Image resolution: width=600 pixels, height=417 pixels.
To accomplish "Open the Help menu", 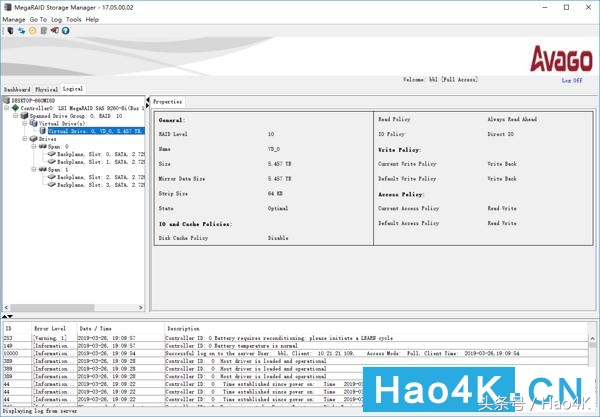I will pos(92,20).
